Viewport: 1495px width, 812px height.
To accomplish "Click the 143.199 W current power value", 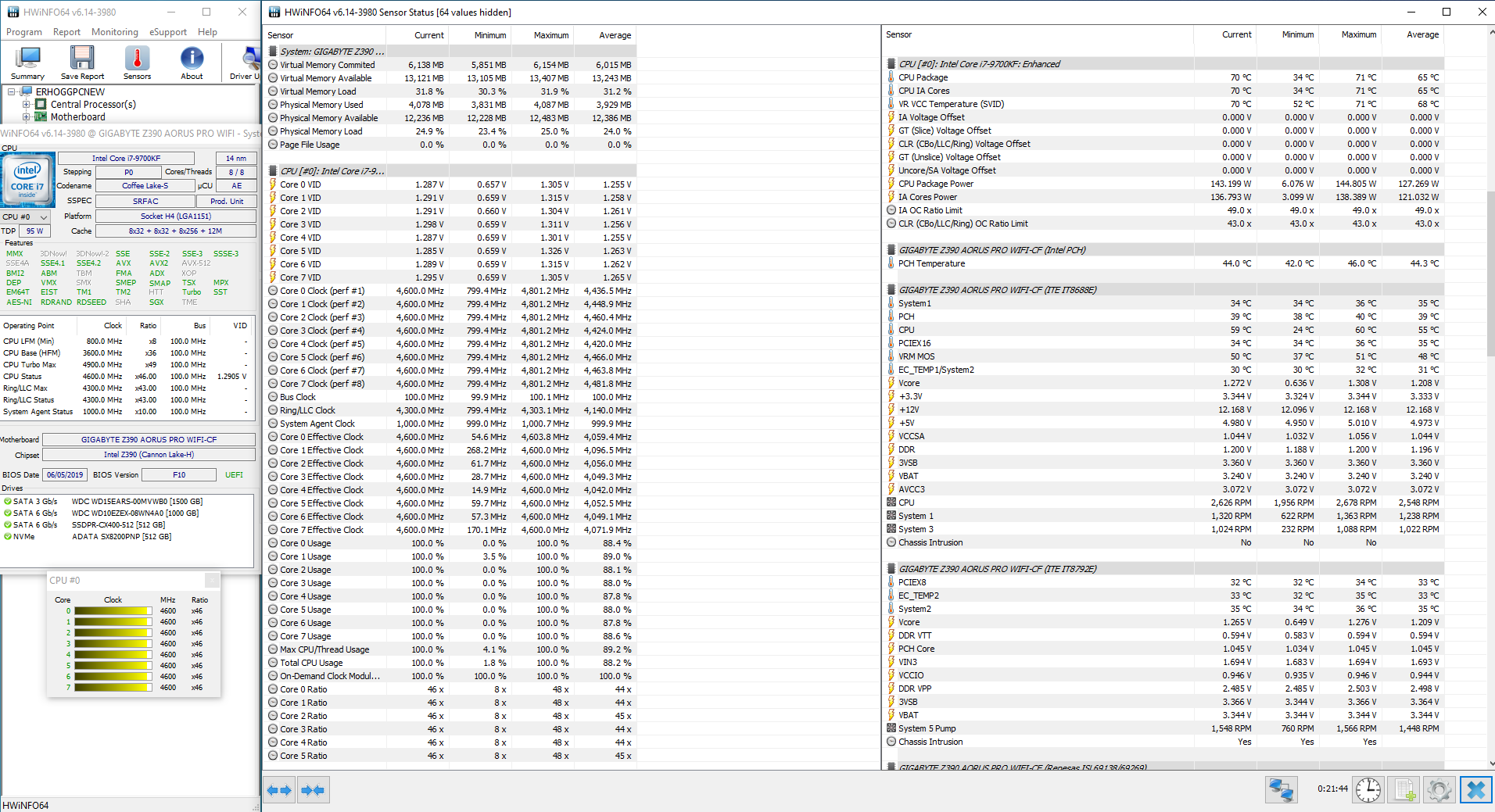I will (x=1231, y=184).
